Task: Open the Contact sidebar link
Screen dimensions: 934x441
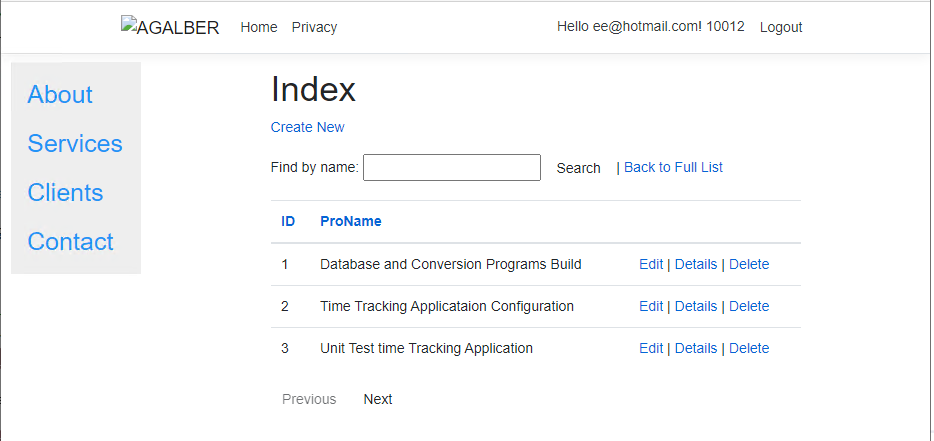Action: click(x=70, y=241)
